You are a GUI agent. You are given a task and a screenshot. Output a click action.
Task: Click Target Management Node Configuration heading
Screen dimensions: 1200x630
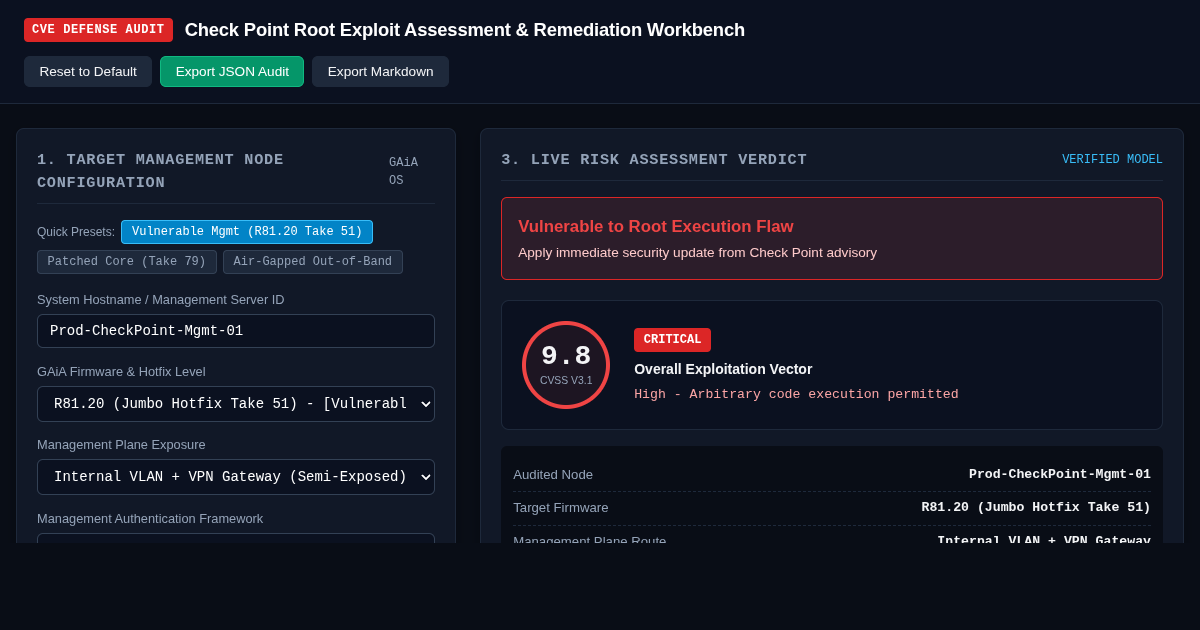pyautogui.click(x=161, y=172)
